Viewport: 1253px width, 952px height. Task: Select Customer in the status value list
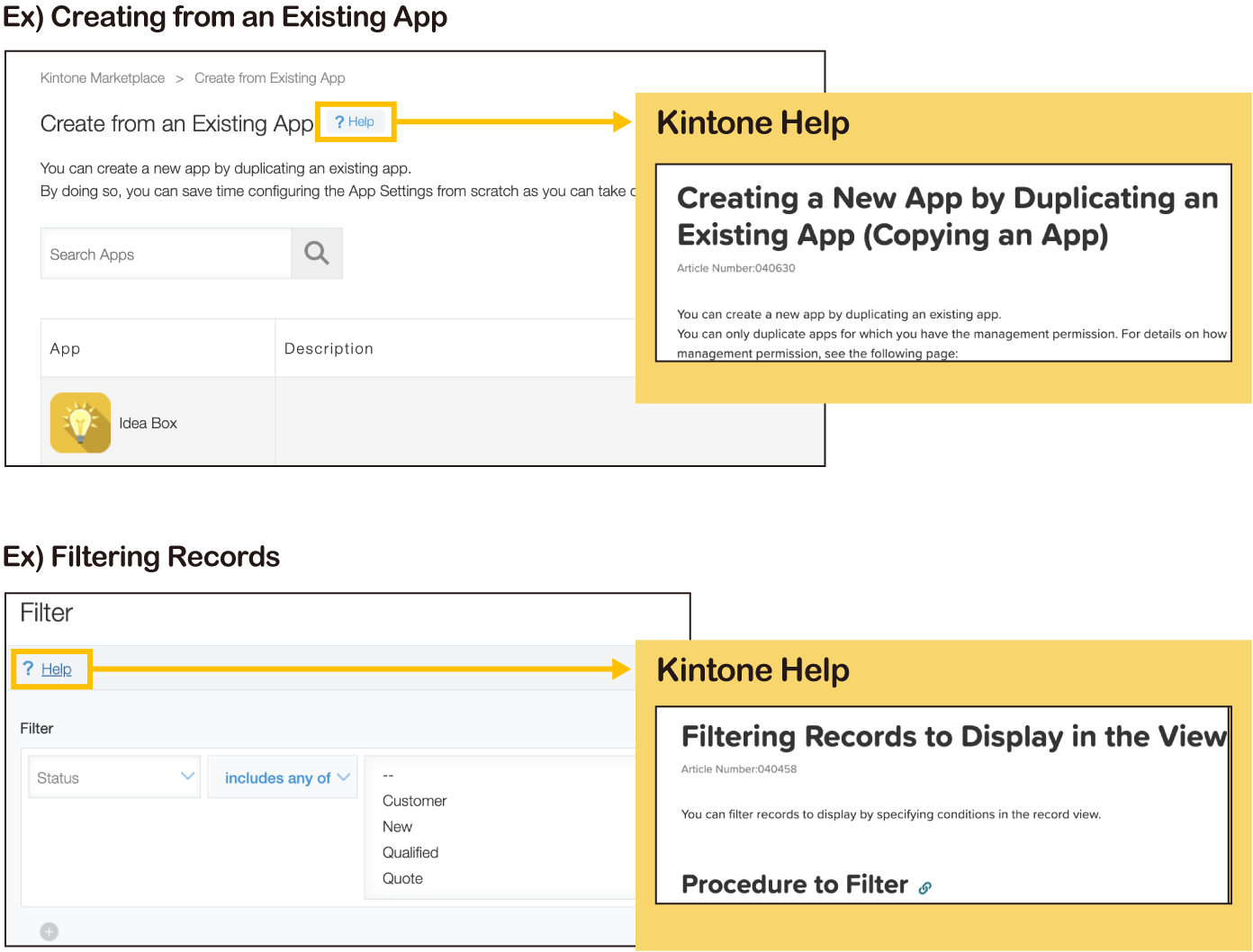(414, 801)
